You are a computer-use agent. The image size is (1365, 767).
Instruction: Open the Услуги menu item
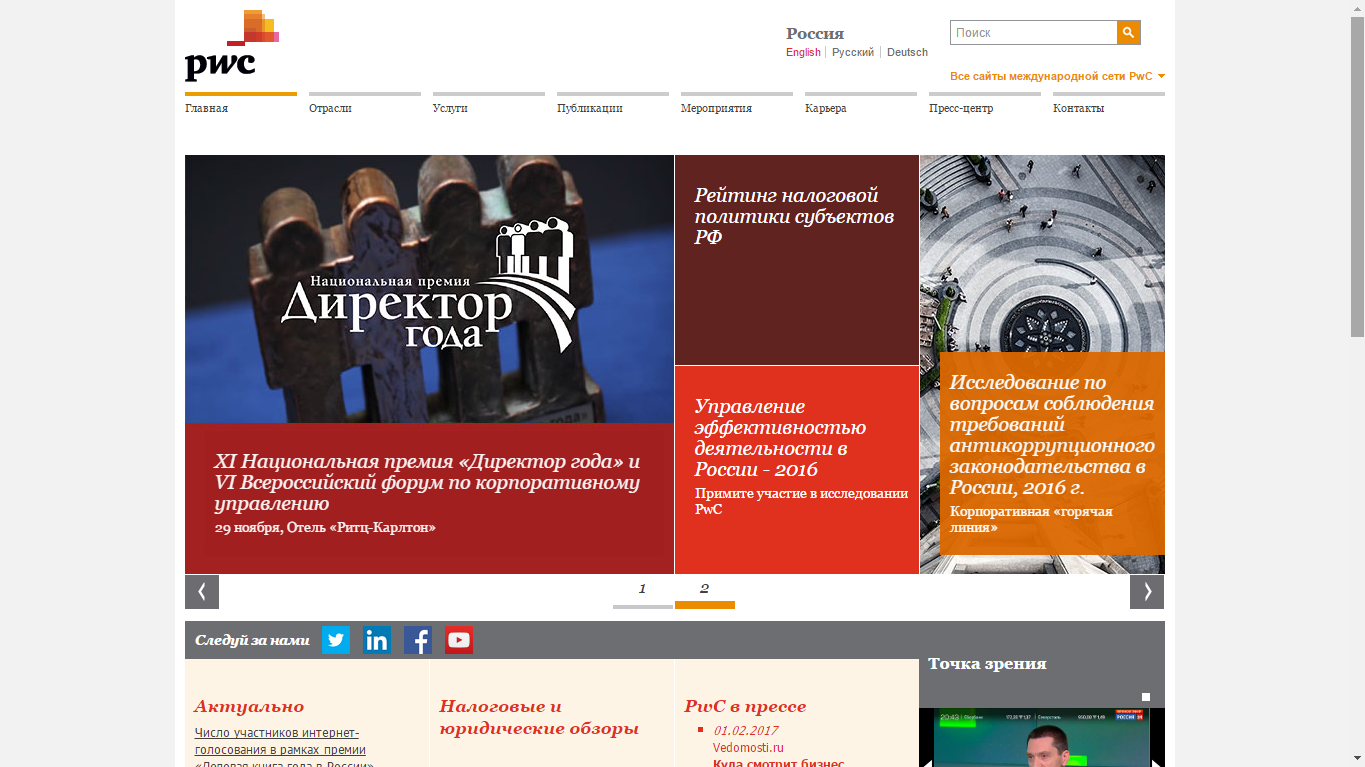click(x=450, y=108)
